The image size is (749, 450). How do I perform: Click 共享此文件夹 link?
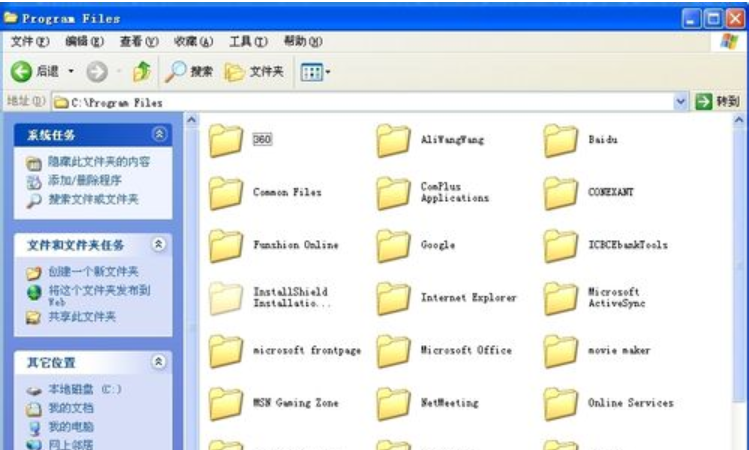(82, 317)
